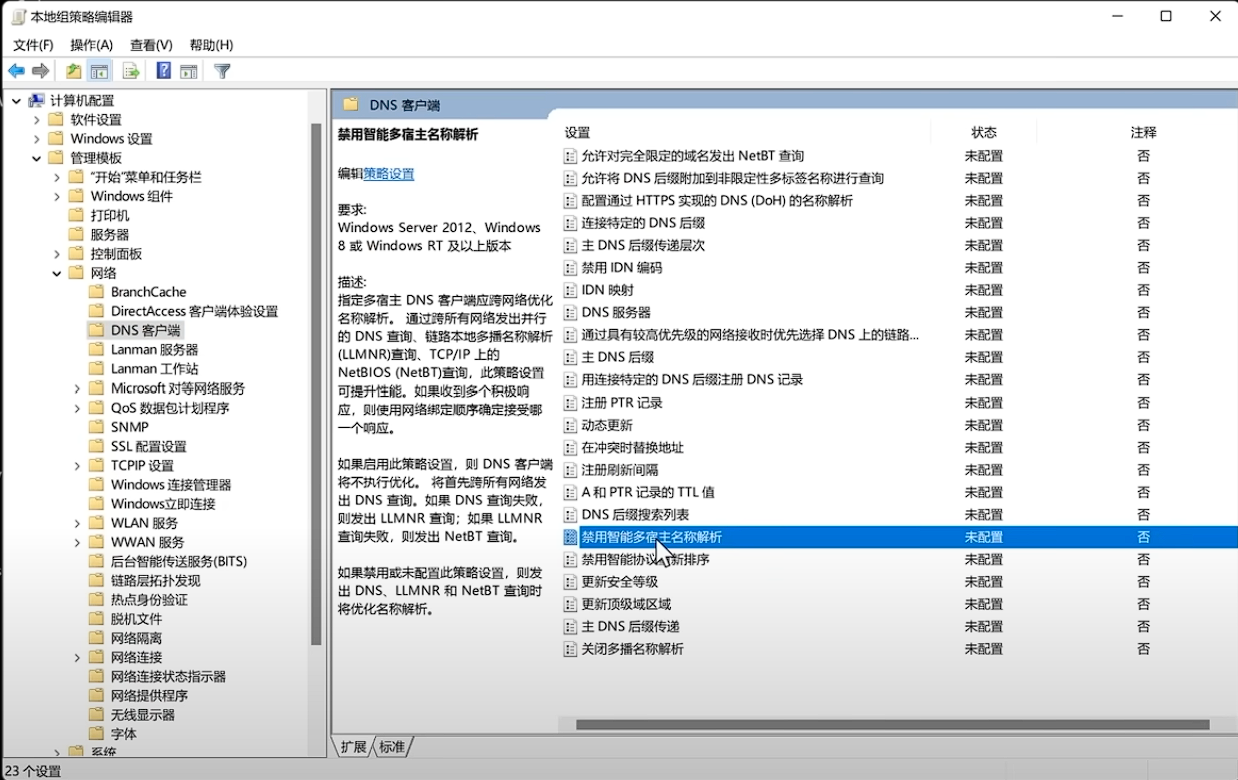The height and width of the screenshot is (780, 1238).
Task: Click the Back navigation arrow icon
Action: (16, 70)
